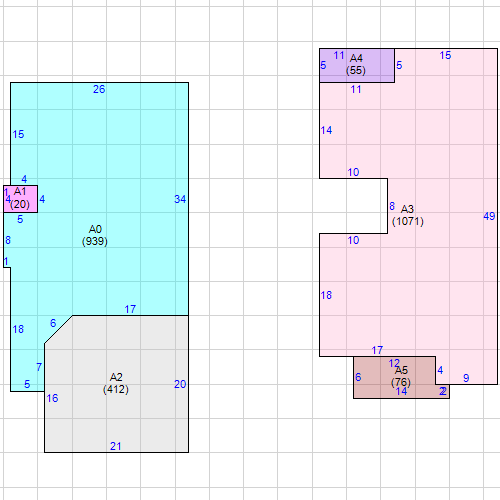Click dimension 8 on A0 left edge

pyautogui.click(x=8, y=240)
